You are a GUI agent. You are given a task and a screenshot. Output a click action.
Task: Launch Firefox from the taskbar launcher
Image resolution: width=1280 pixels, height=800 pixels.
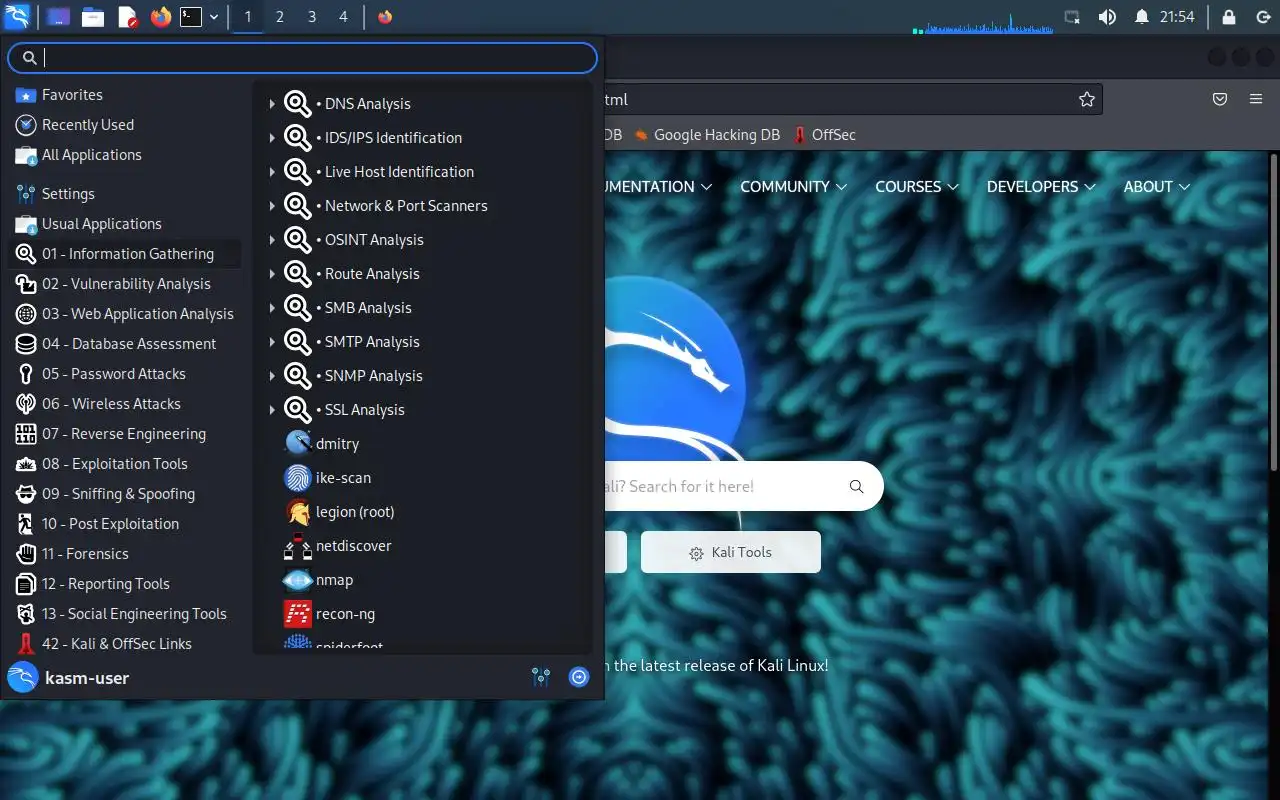160,17
